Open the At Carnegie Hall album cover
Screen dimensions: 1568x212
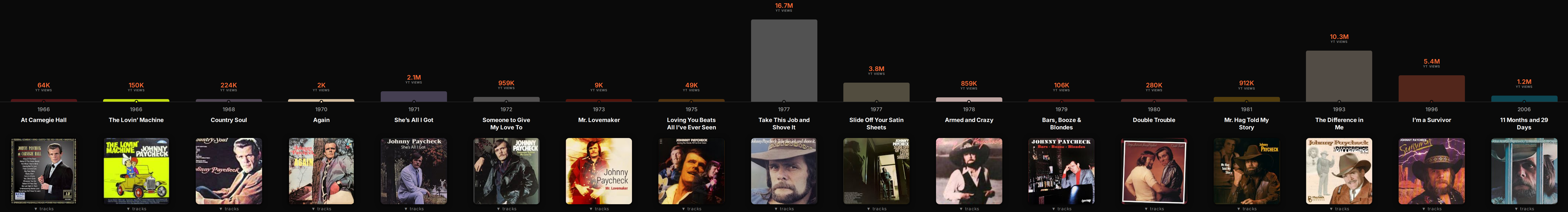coord(44,171)
